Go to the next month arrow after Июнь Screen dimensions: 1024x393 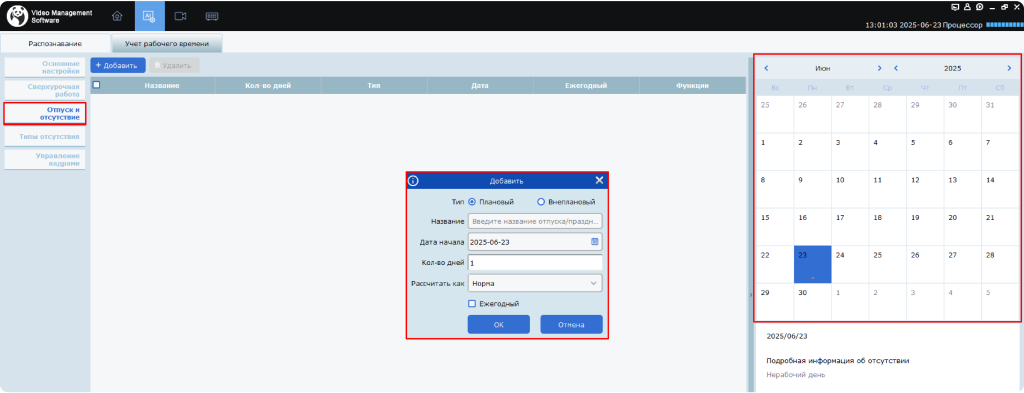[x=879, y=68]
